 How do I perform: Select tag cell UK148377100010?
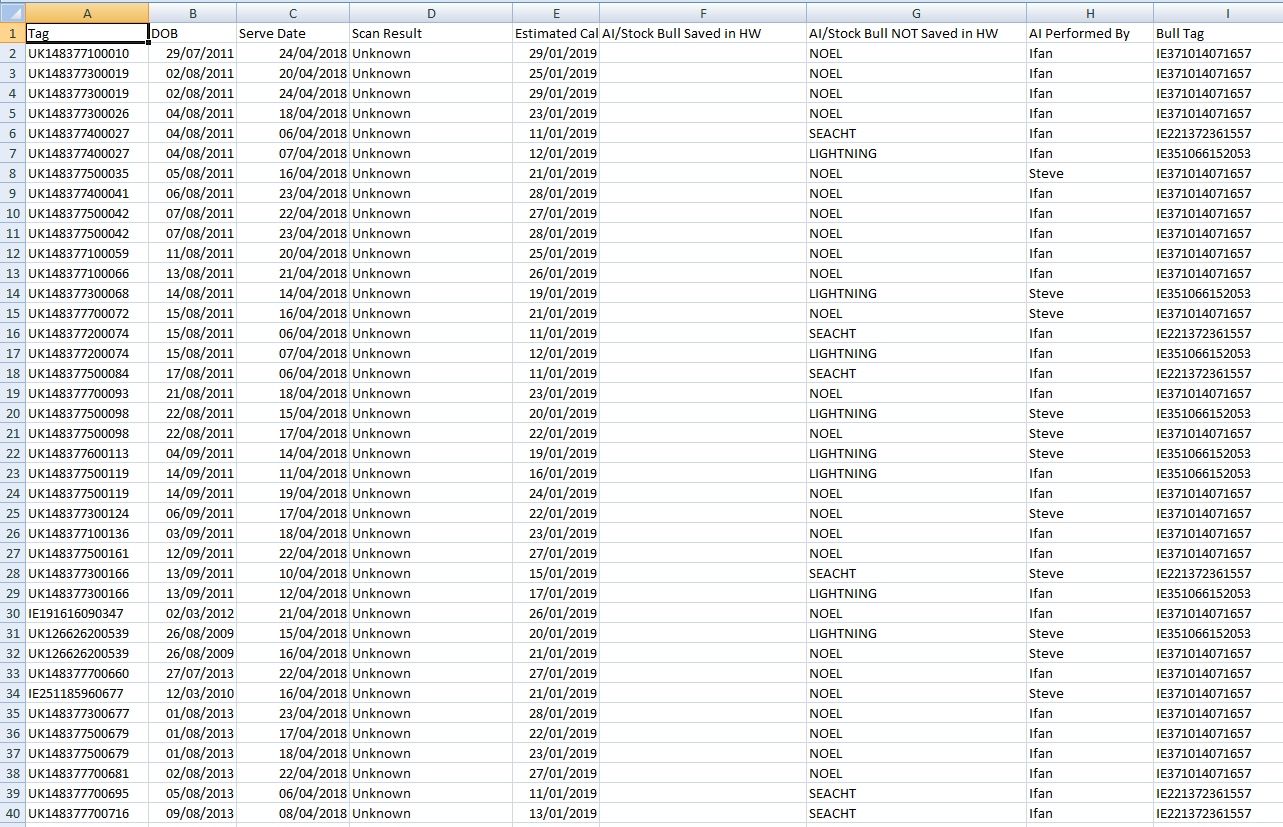coord(88,53)
